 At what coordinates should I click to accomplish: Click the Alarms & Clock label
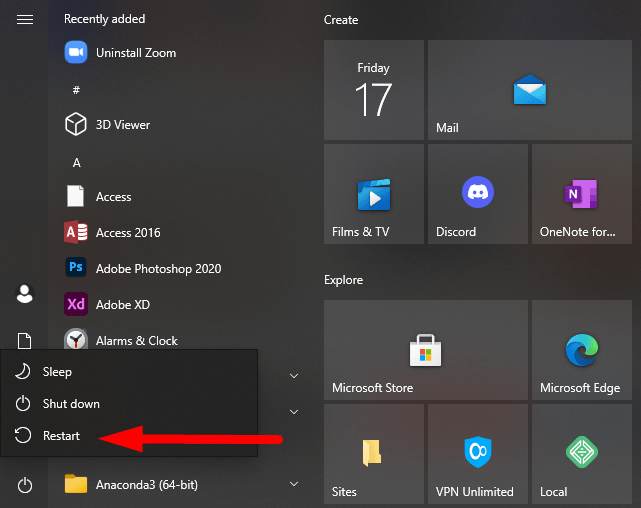[x=137, y=341]
